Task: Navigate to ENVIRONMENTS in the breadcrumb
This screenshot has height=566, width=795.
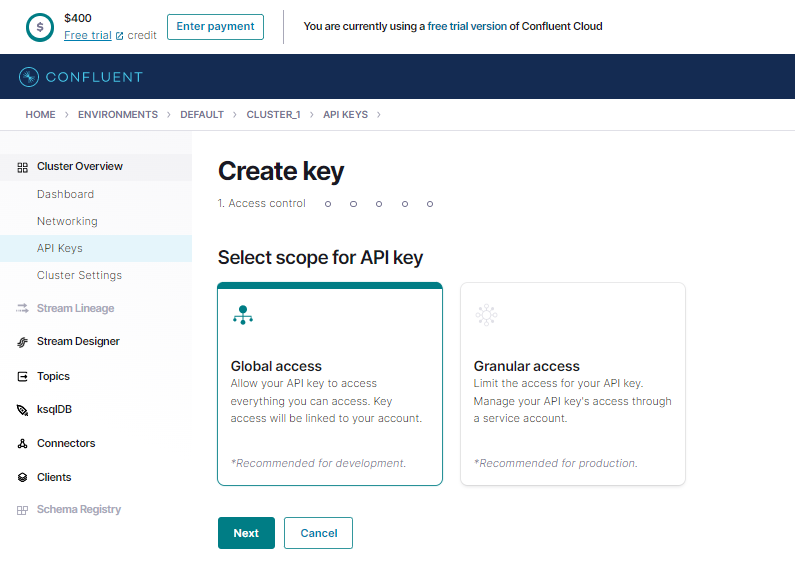Action: (119, 115)
